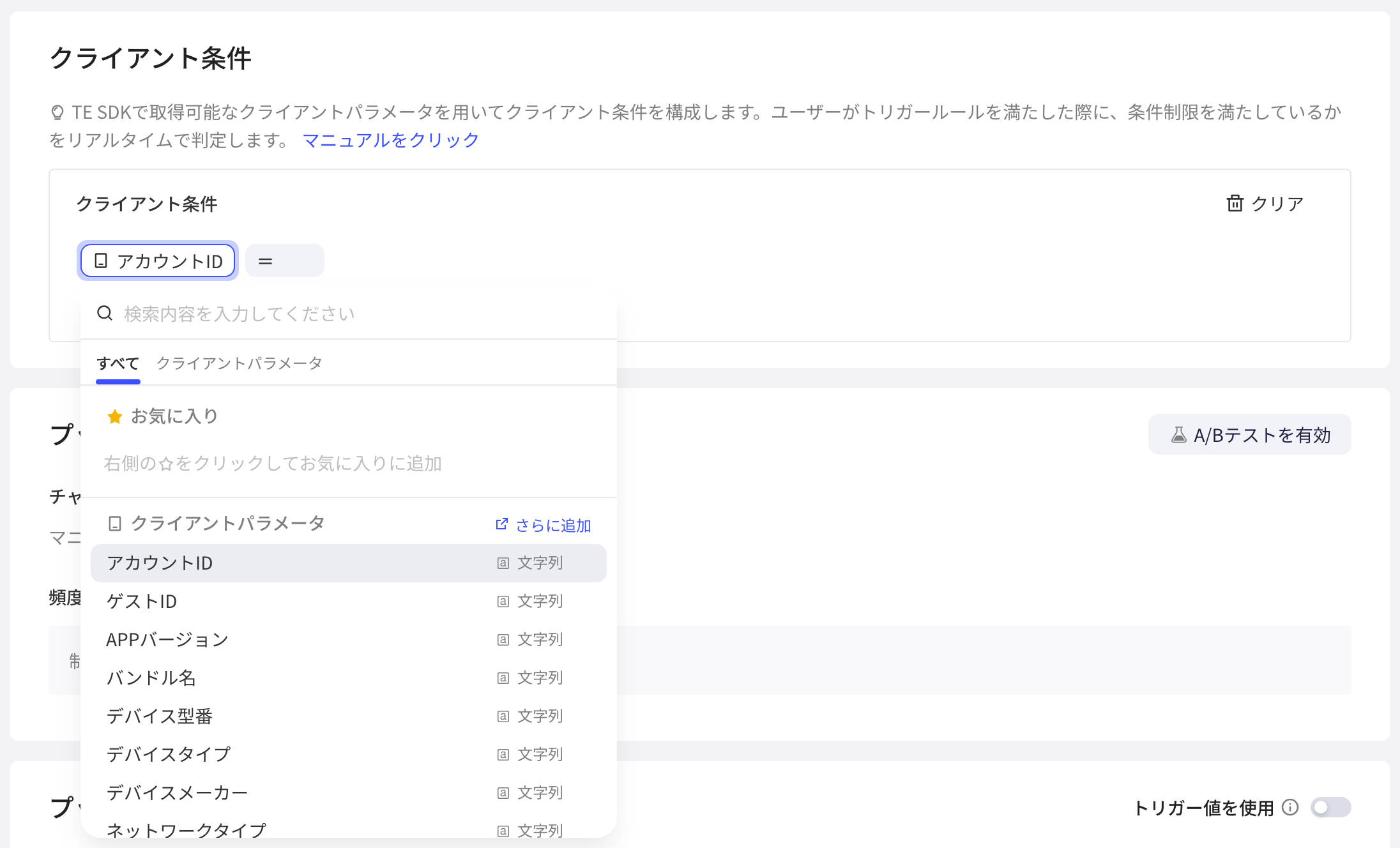Click the string type icon on APPバージョン row
Viewport: 1400px width, 848px height.
(503, 640)
